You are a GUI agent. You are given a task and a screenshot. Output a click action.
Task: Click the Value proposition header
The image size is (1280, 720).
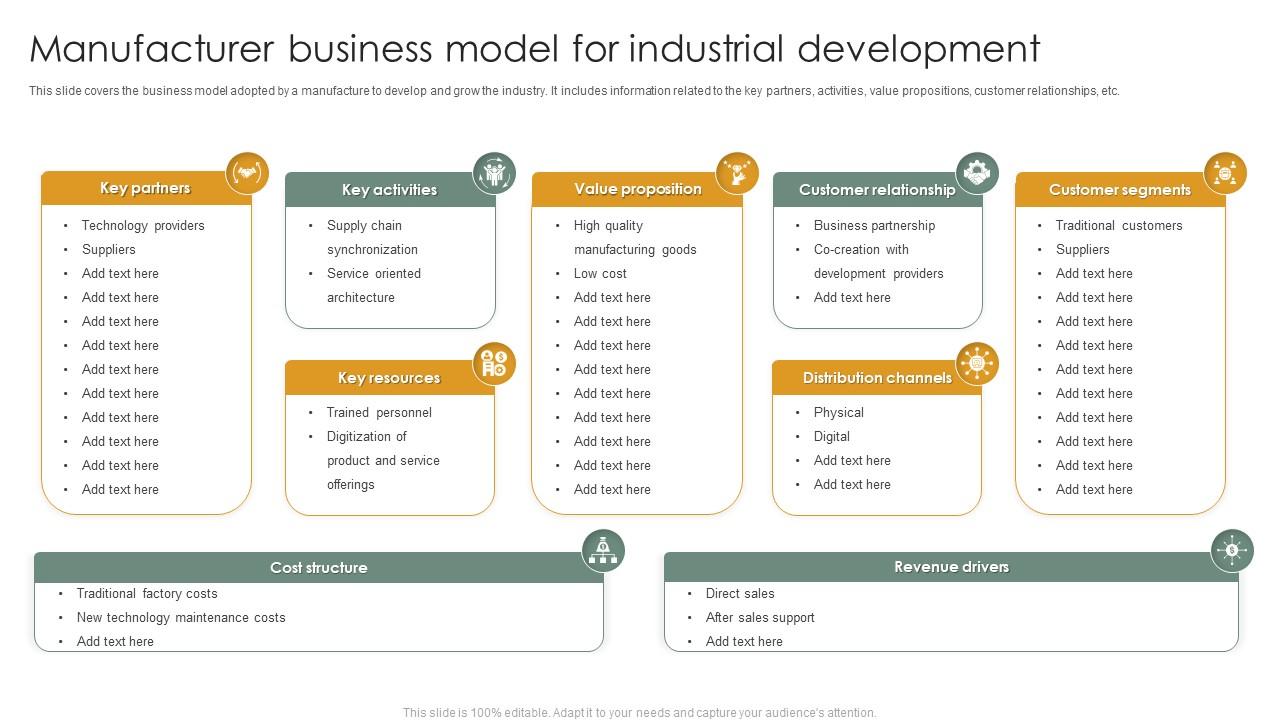pyautogui.click(x=637, y=189)
